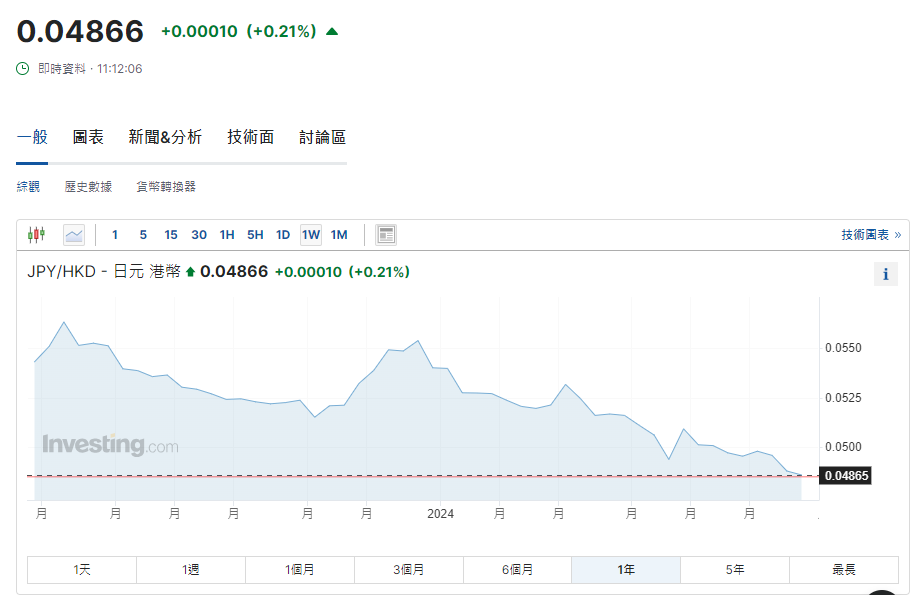Open the 圖表 tab
The height and width of the screenshot is (595, 918).
click(88, 137)
